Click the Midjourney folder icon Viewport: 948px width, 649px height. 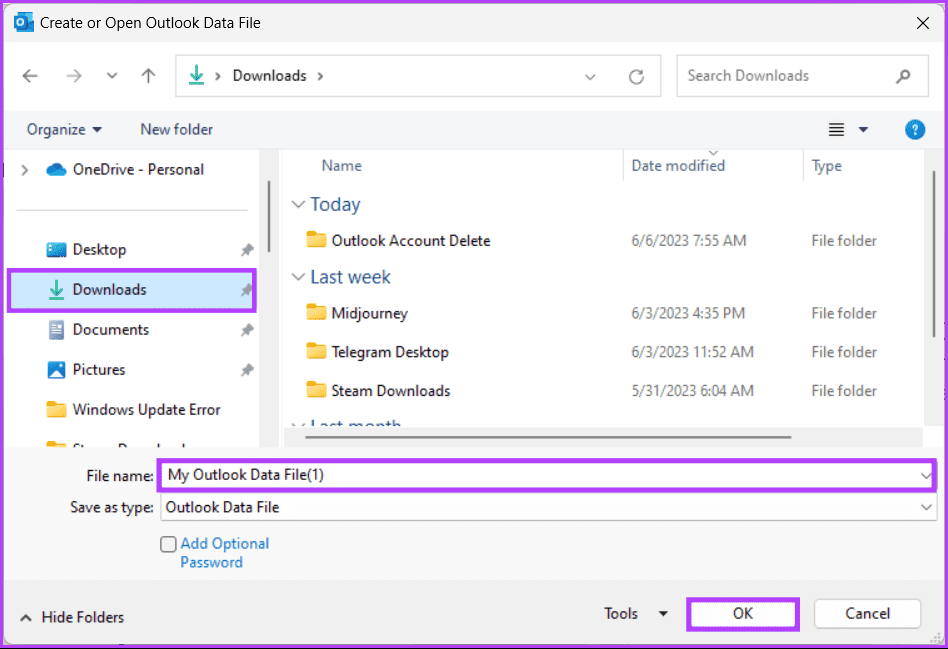[x=316, y=312]
